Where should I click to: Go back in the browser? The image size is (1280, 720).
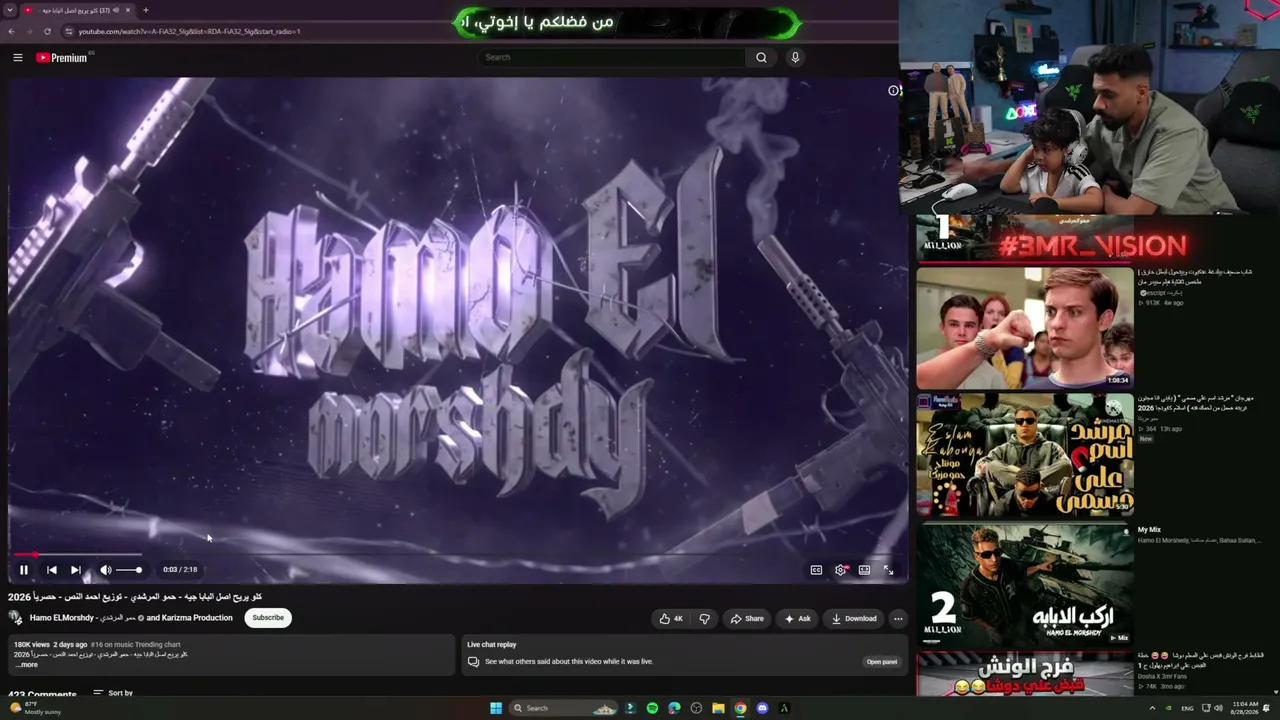(11, 31)
